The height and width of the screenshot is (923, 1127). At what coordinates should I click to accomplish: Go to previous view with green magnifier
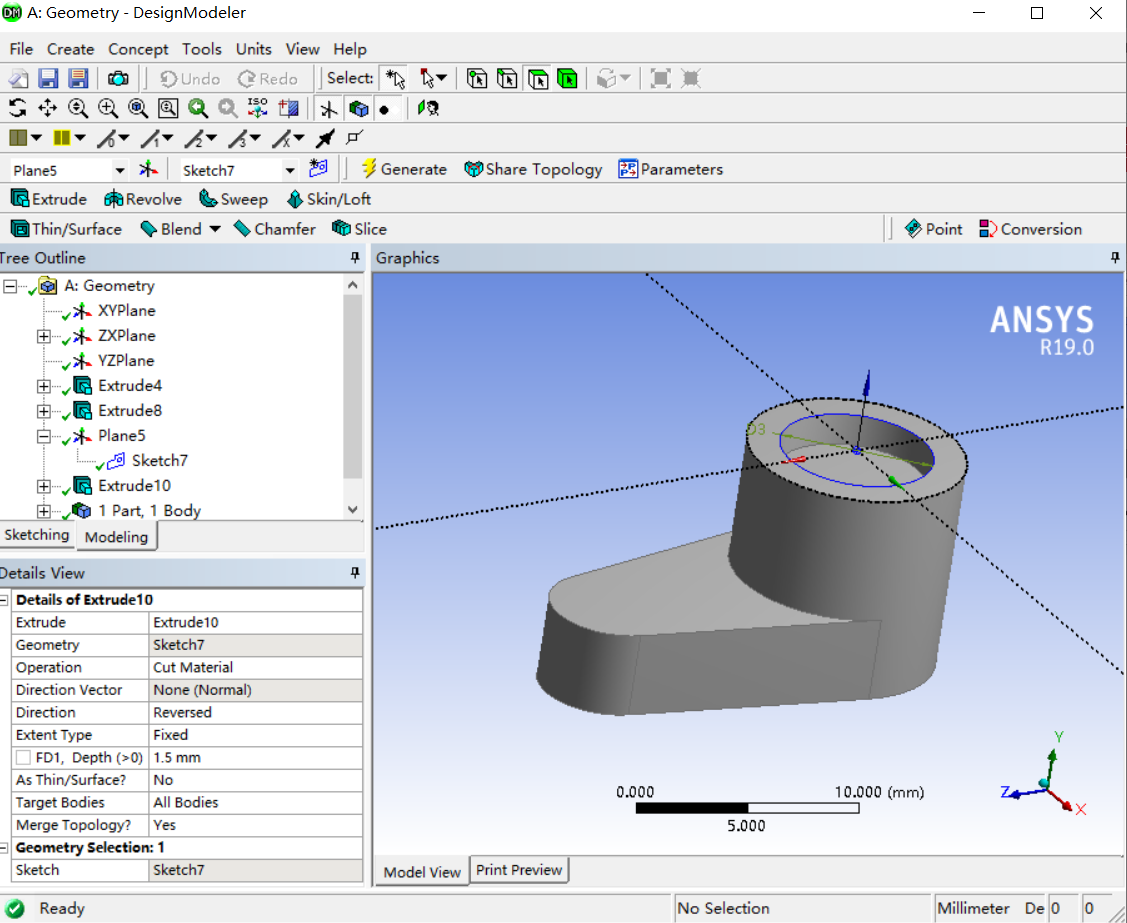pos(198,109)
